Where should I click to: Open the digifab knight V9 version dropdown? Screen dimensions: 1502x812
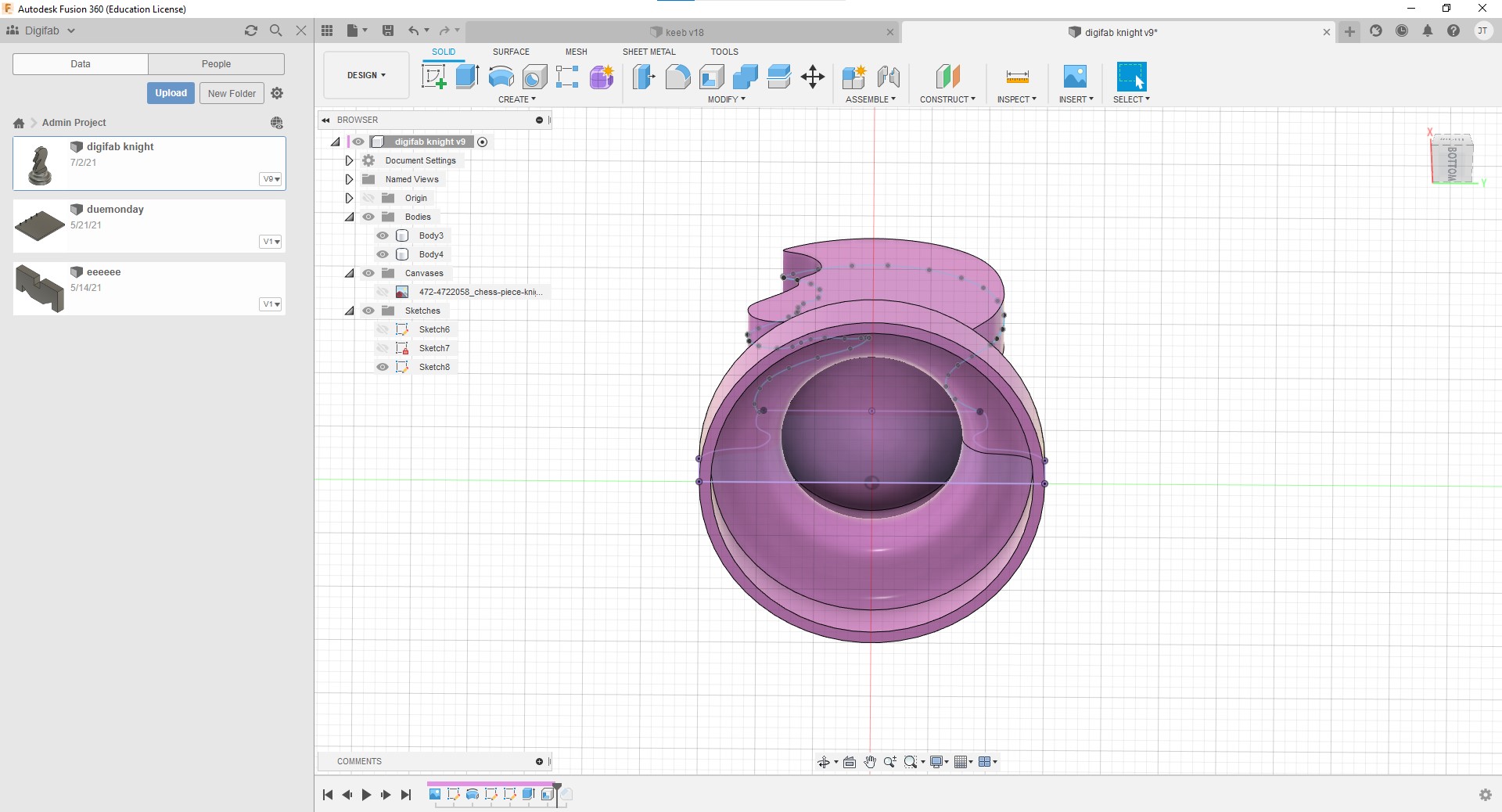click(x=271, y=179)
